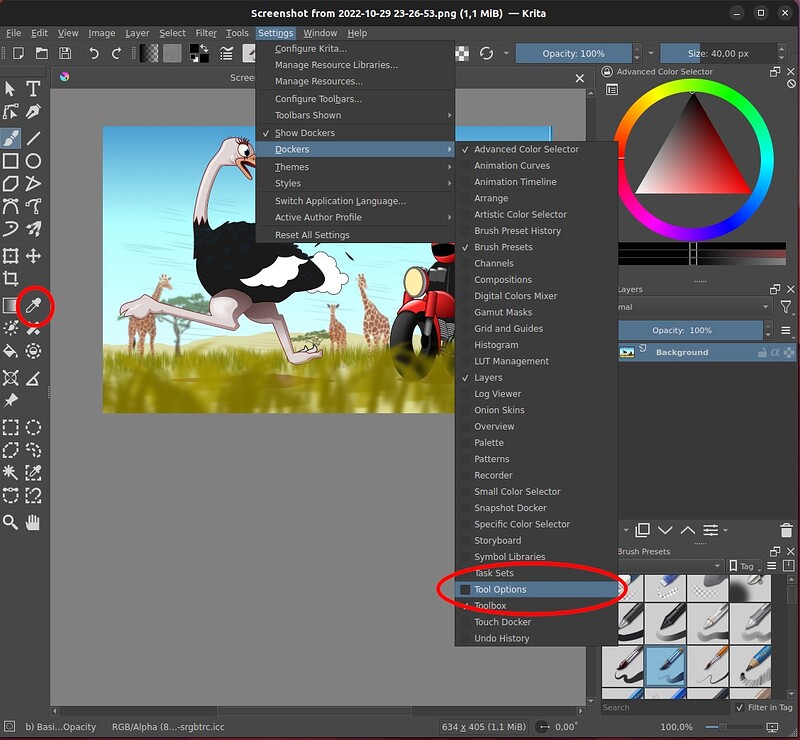Select the Elliptical Selection tool
Image resolution: width=800 pixels, height=740 pixels.
pyautogui.click(x=33, y=427)
